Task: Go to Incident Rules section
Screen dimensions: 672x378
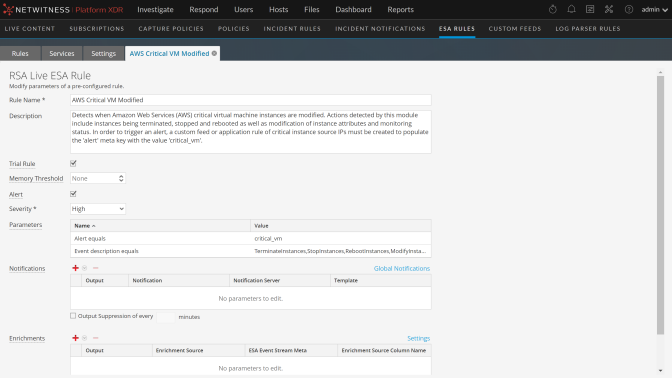Action: [292, 29]
